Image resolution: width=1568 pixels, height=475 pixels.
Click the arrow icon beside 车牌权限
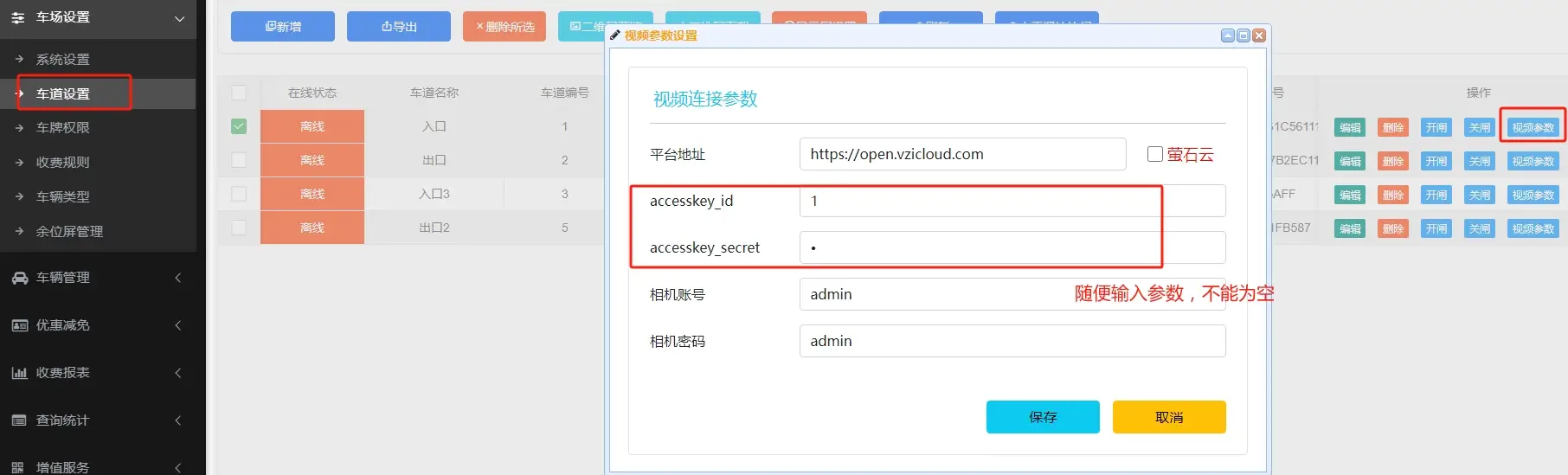[19, 127]
